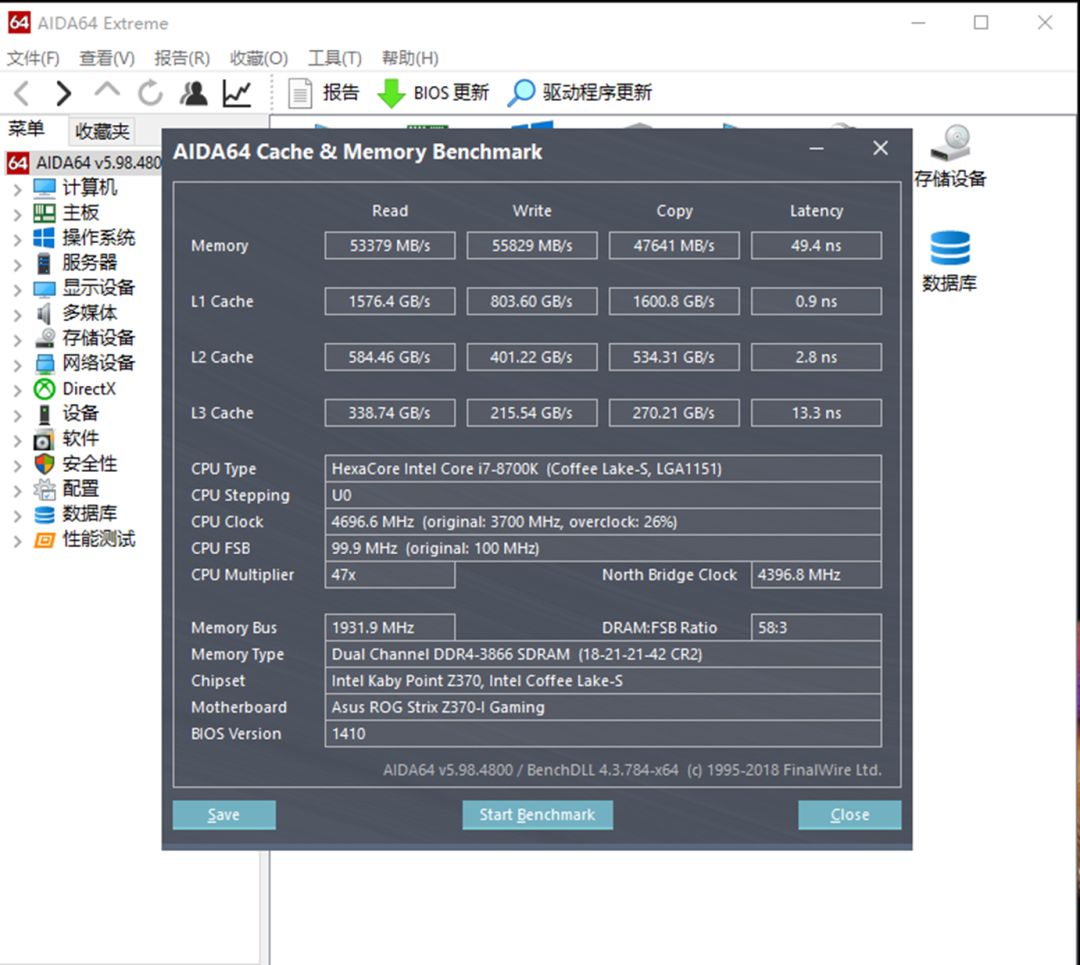This screenshot has width=1080, height=965.
Task: Click the green BIOS 更新 download arrow
Action: point(391,93)
